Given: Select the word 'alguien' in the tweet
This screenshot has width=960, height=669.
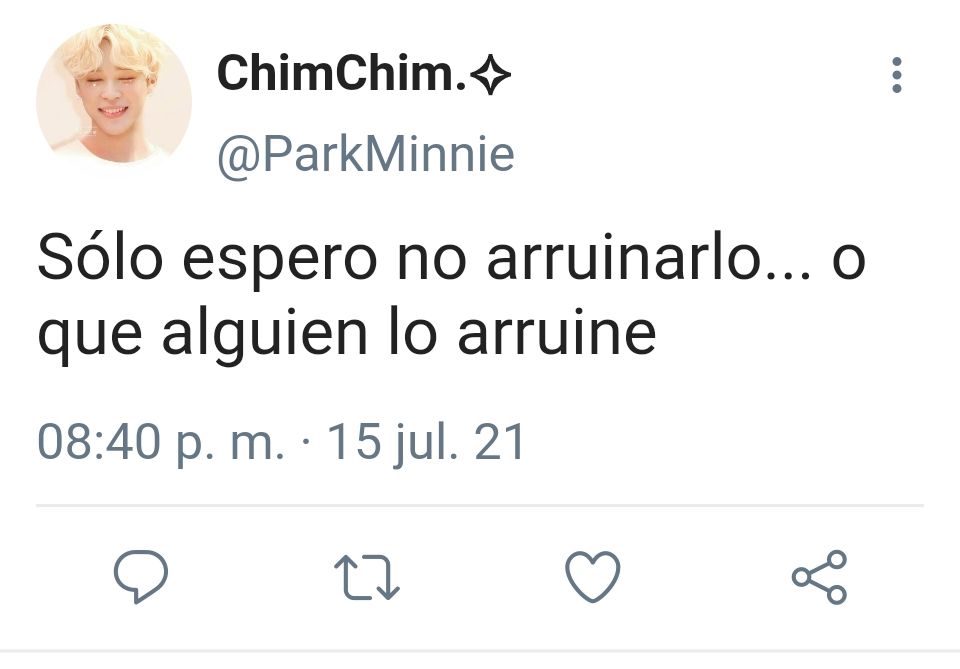Looking at the screenshot, I should [x=264, y=335].
